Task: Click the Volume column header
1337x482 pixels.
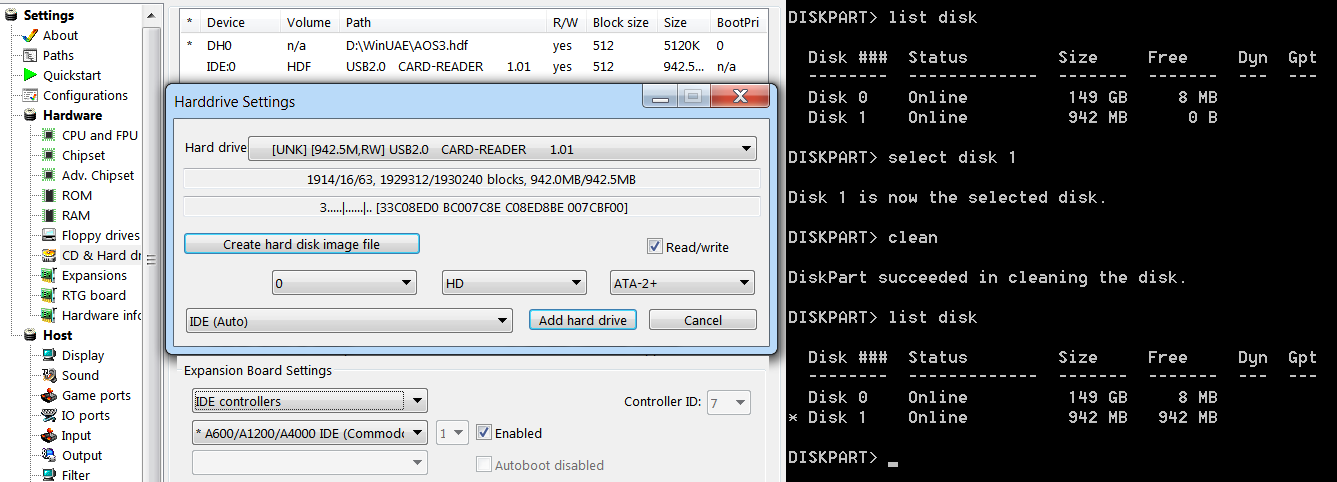Action: click(x=311, y=22)
